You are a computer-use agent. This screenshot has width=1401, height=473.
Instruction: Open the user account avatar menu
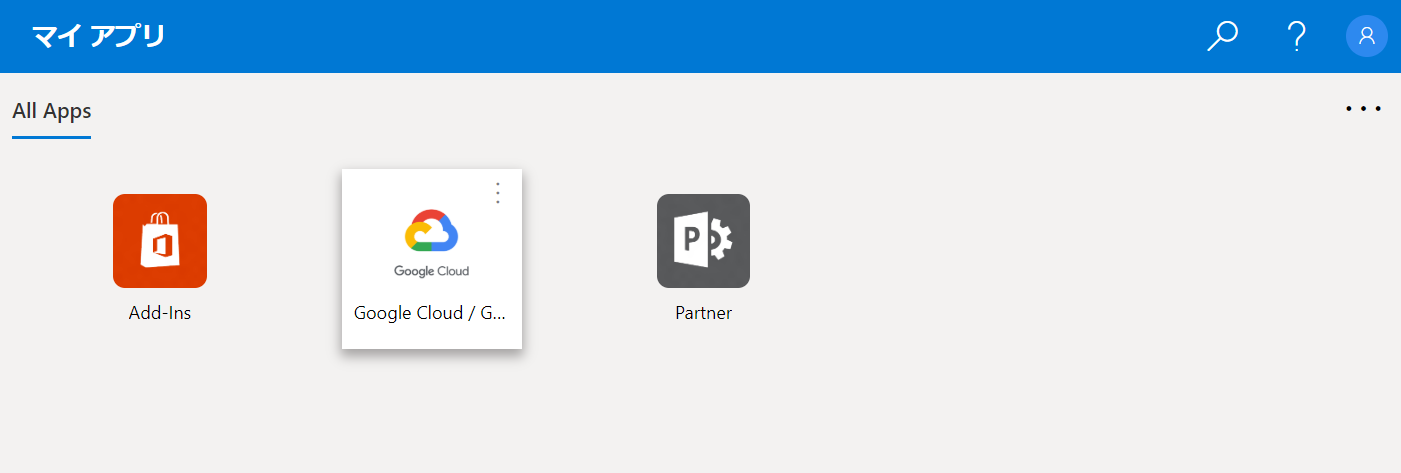(x=1366, y=36)
